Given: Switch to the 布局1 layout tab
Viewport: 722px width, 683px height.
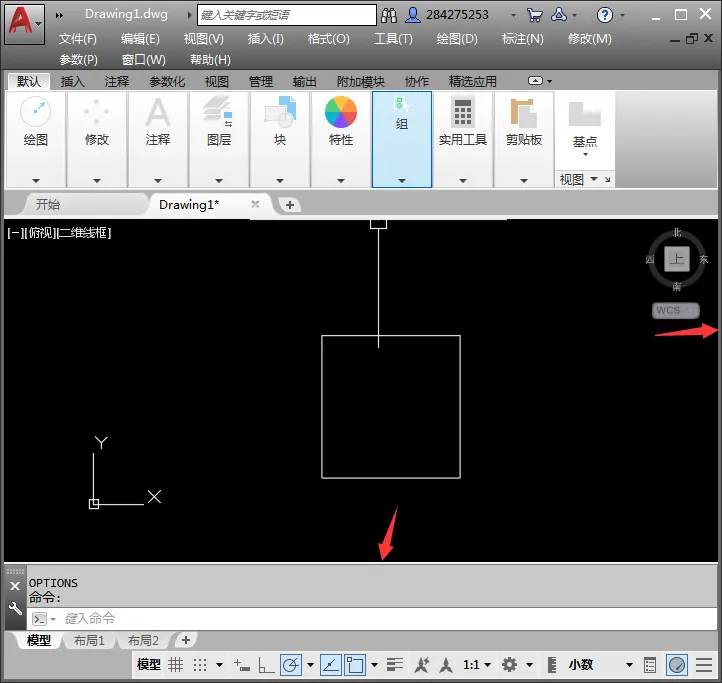Looking at the screenshot, I should [89, 641].
